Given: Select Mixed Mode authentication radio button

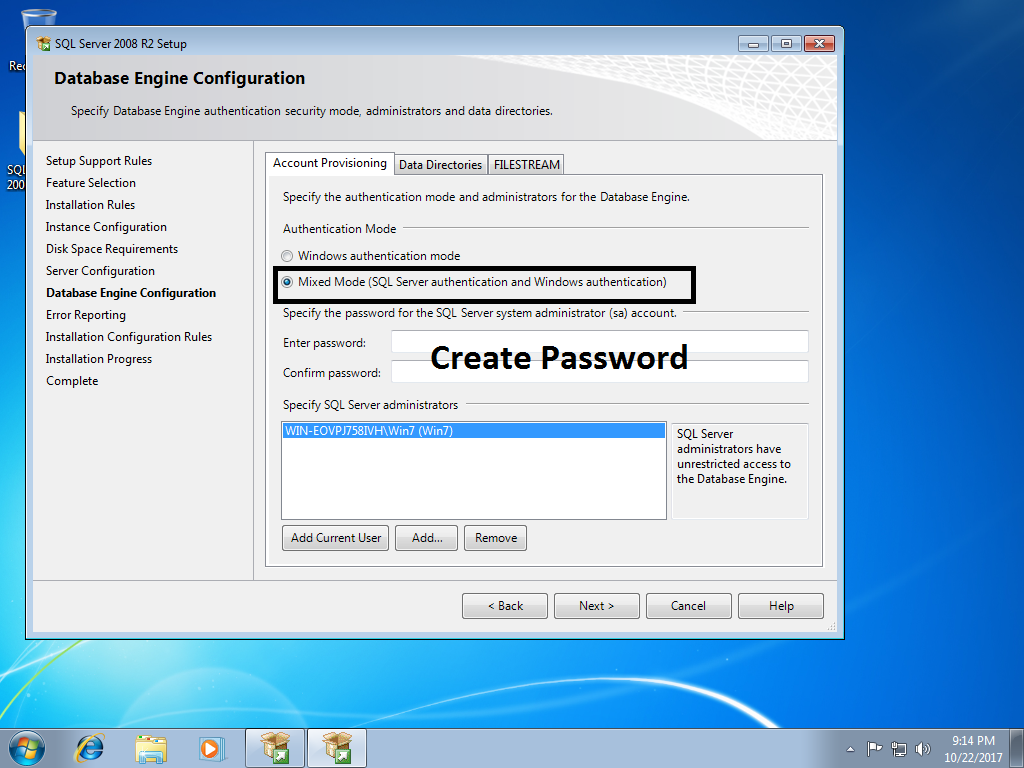Looking at the screenshot, I should point(287,282).
